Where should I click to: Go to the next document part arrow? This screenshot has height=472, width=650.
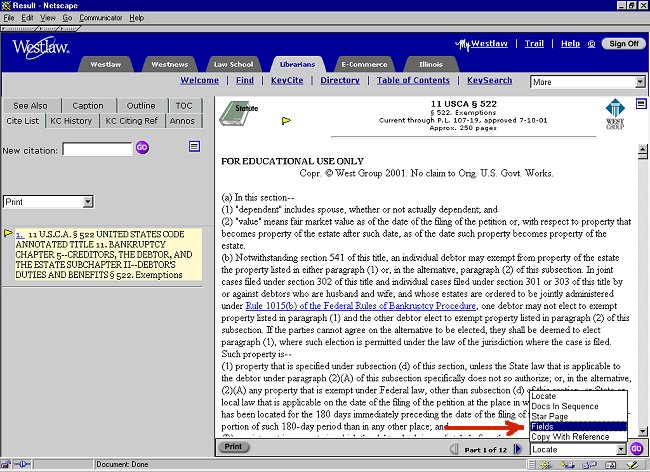tap(517, 449)
